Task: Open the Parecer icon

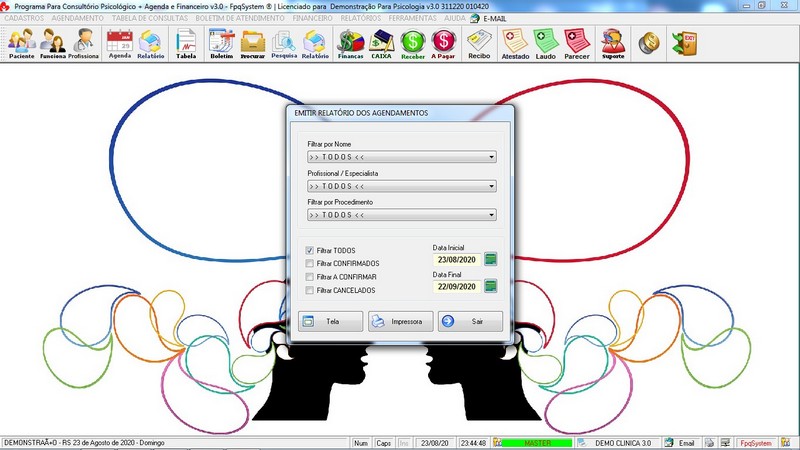Action: click(x=577, y=44)
